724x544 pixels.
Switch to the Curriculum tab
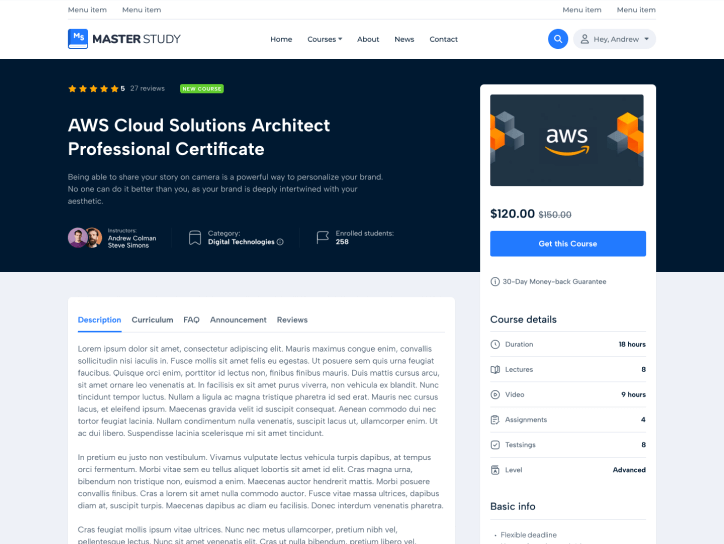(x=152, y=320)
